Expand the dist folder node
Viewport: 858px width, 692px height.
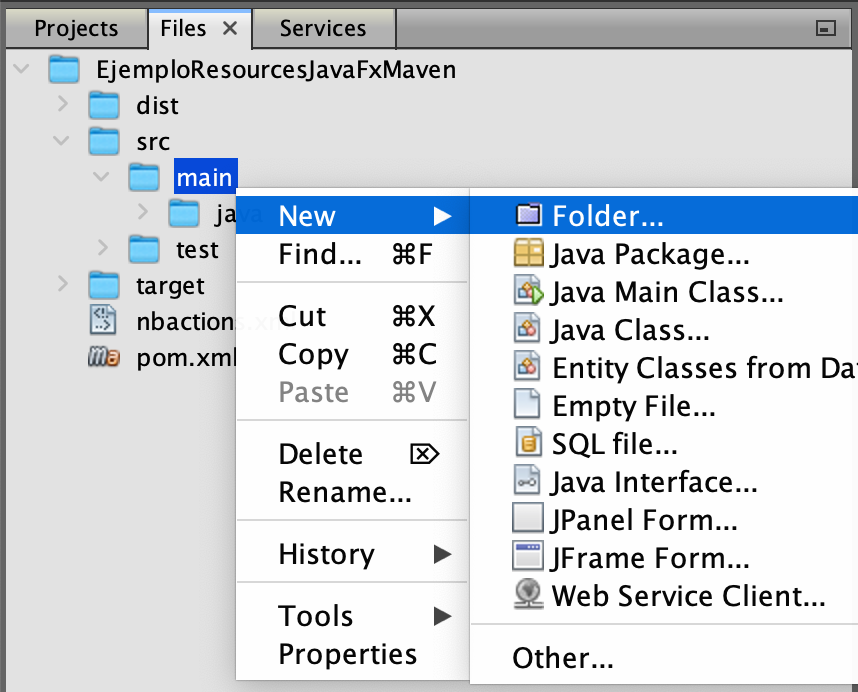[62, 104]
